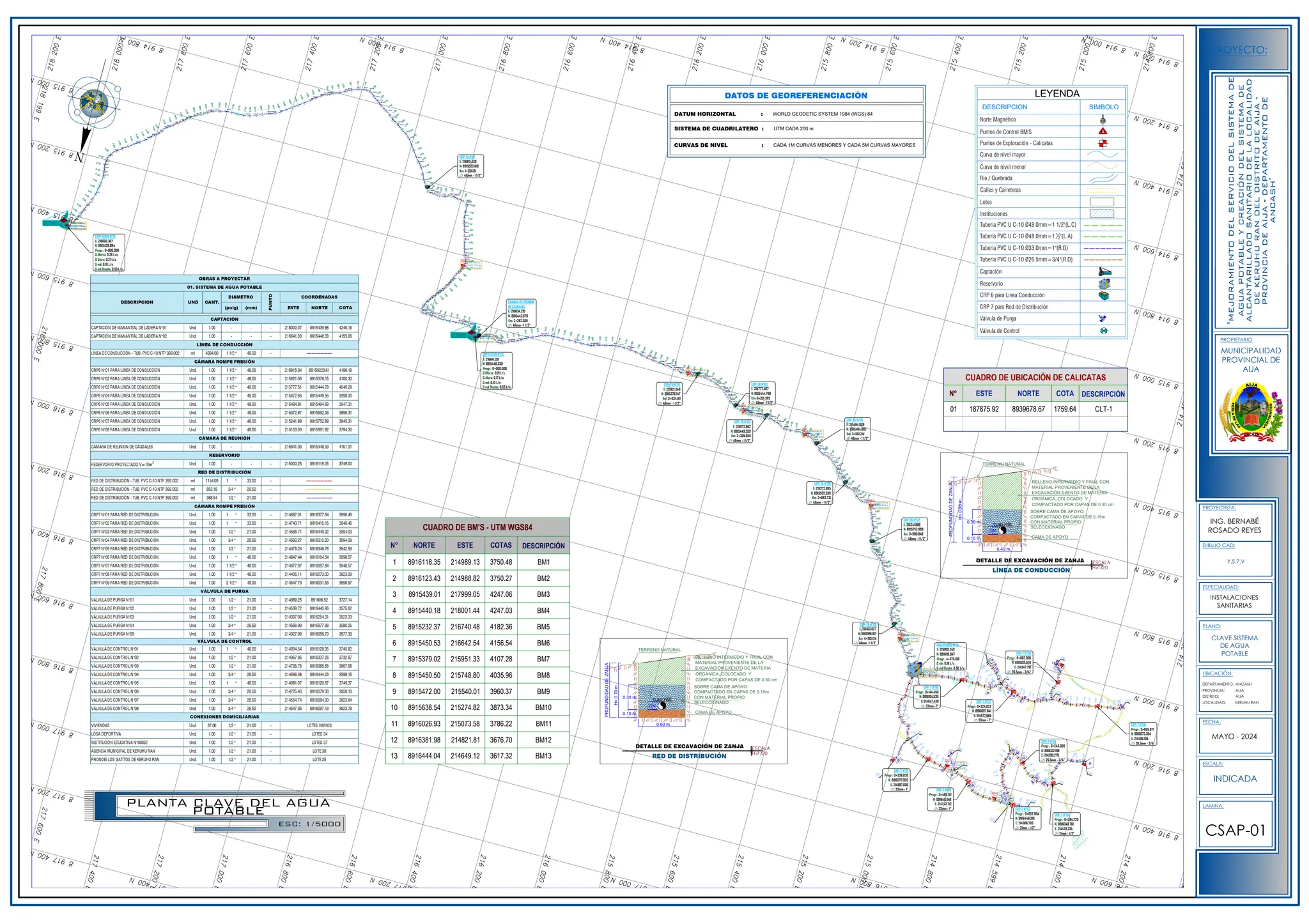The height and width of the screenshot is (924, 1309).
Task: Click the CLT-1 description cell
Action: tap(1103, 409)
